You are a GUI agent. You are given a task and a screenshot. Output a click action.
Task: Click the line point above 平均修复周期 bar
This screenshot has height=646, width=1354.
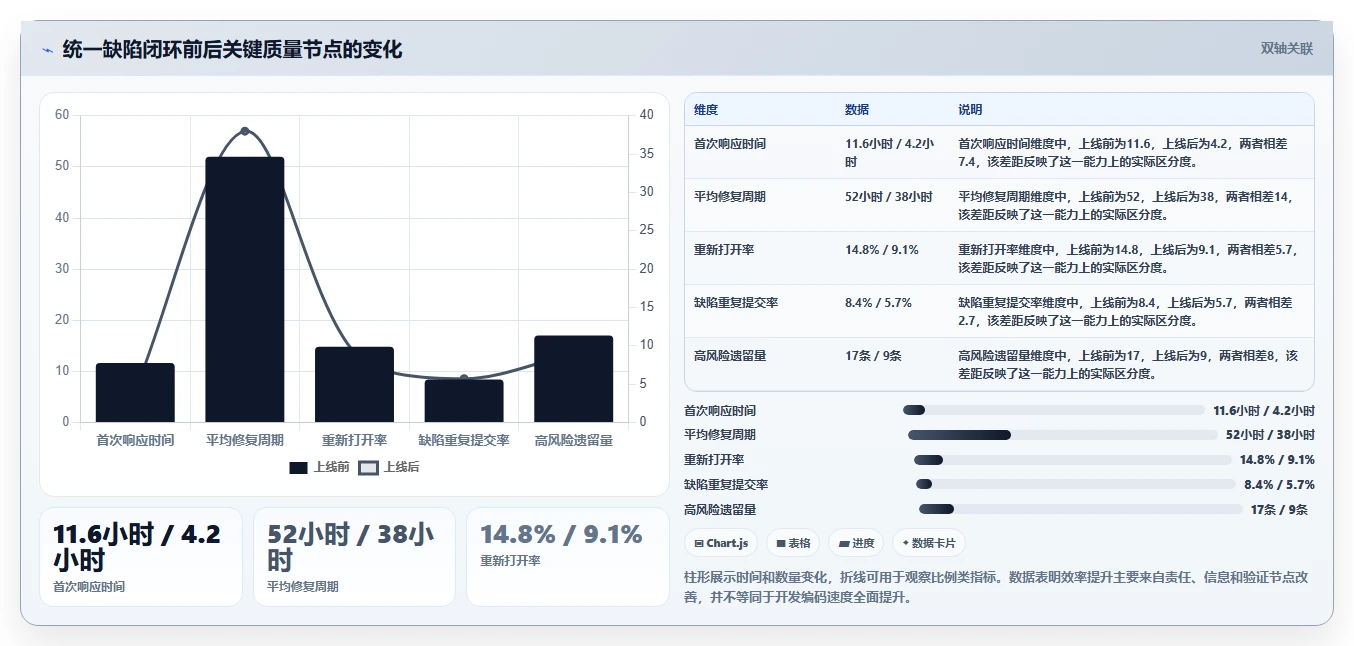coord(245,131)
